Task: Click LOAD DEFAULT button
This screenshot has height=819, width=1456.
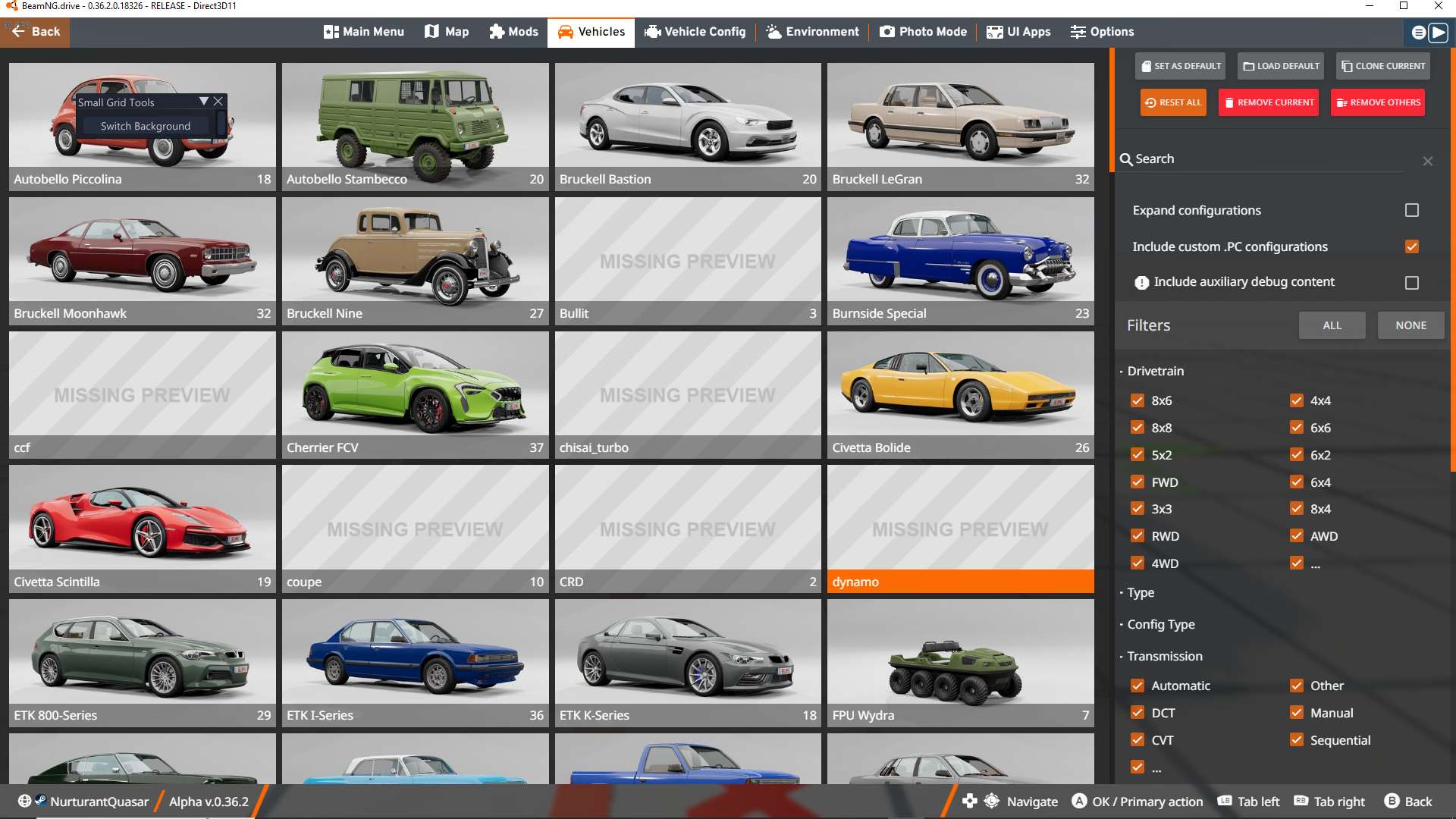Action: pyautogui.click(x=1281, y=66)
